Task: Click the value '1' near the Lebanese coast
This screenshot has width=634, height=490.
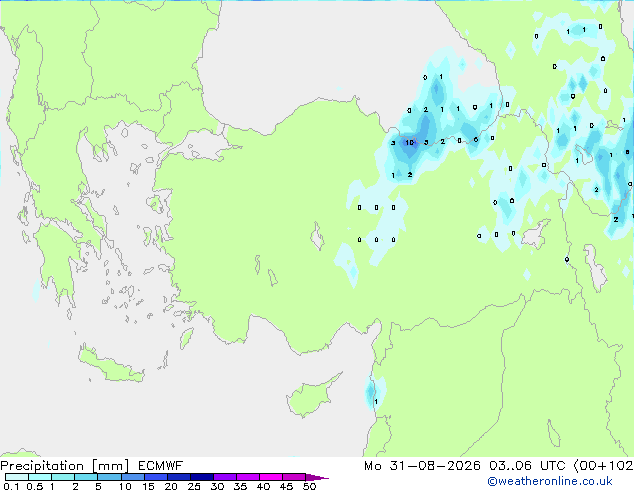Action: point(376,401)
